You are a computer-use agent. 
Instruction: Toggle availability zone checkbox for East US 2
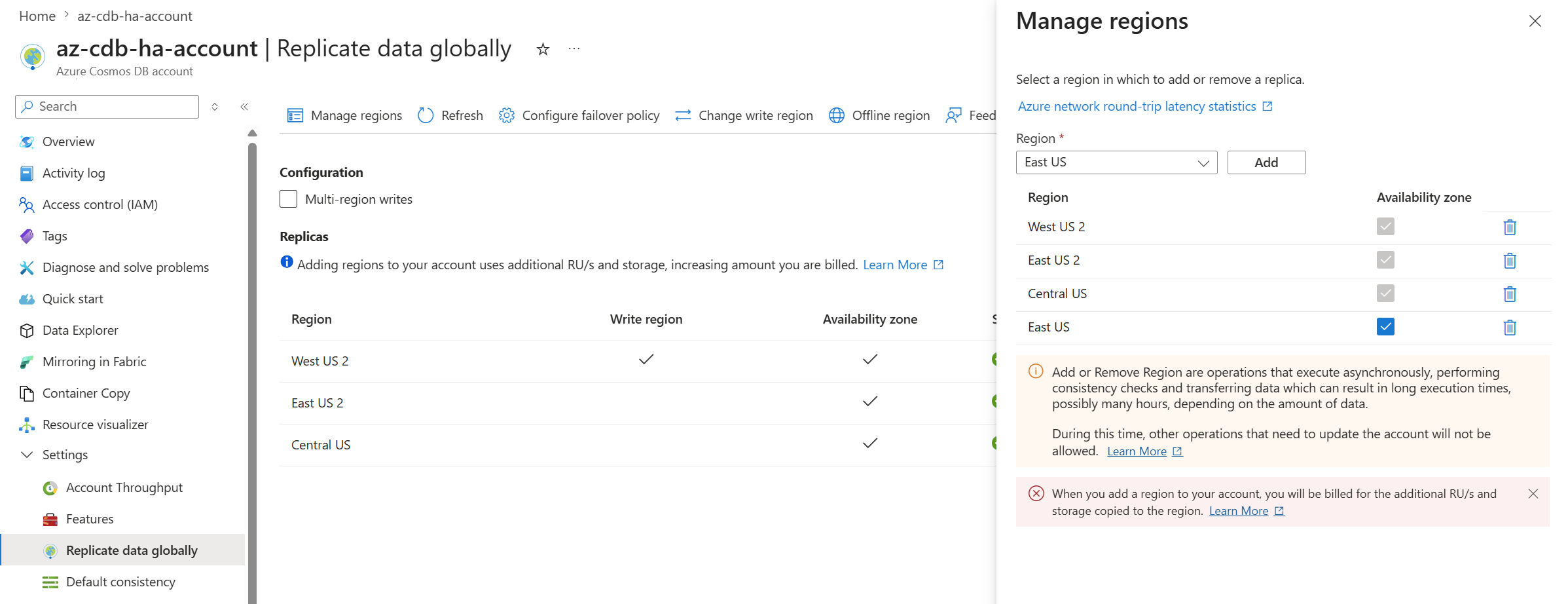click(x=1385, y=260)
